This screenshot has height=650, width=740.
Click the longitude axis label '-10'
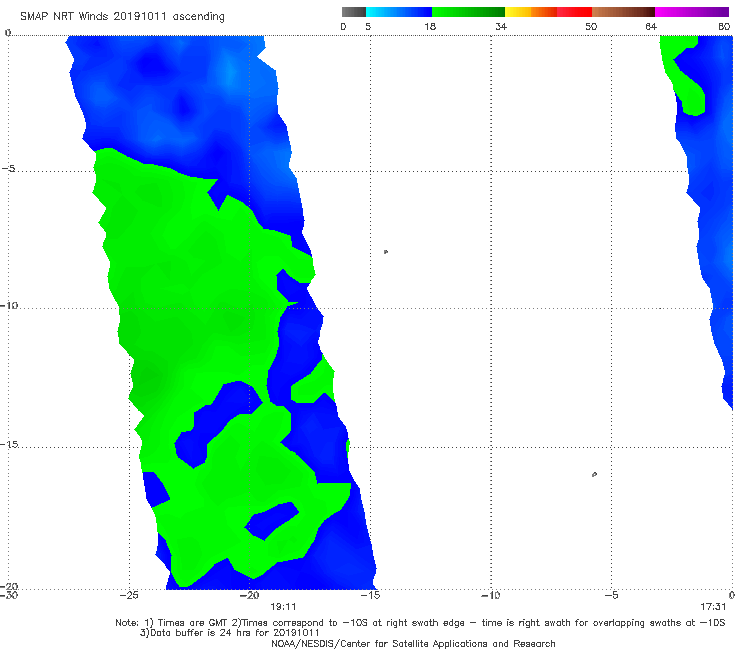[x=490, y=595]
